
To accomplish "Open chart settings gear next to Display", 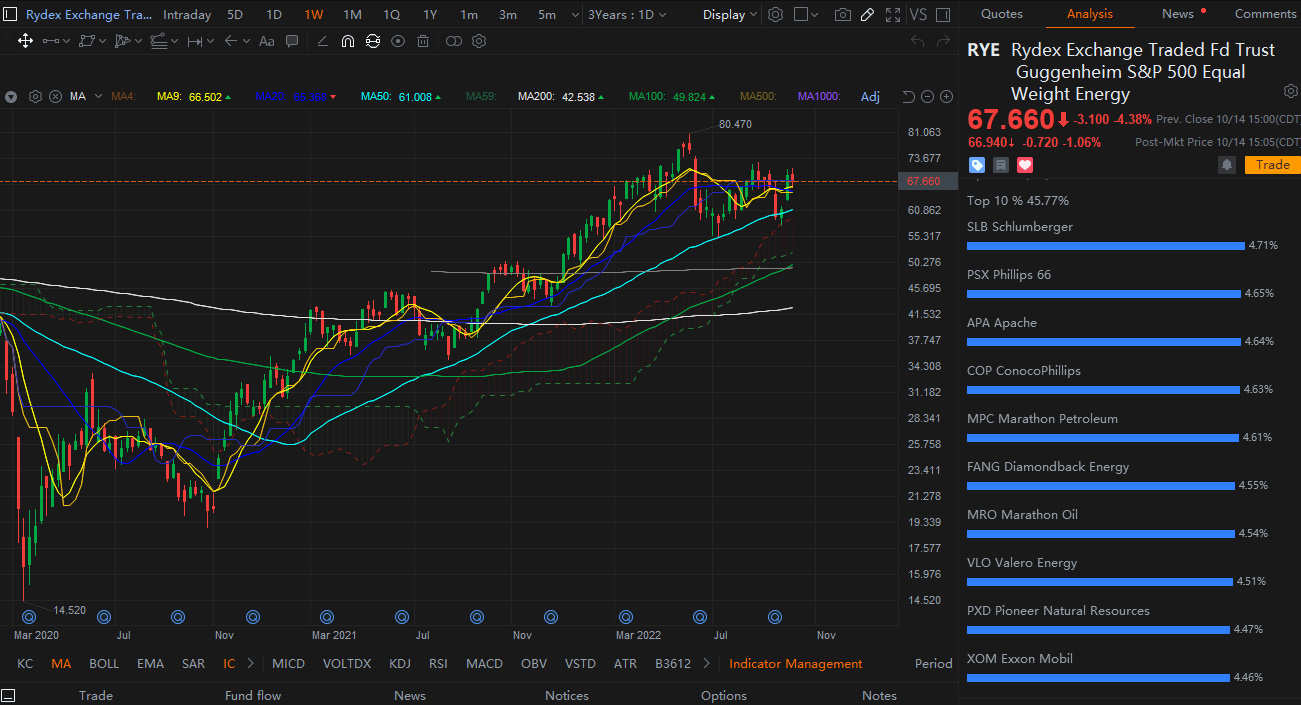I will (x=775, y=15).
